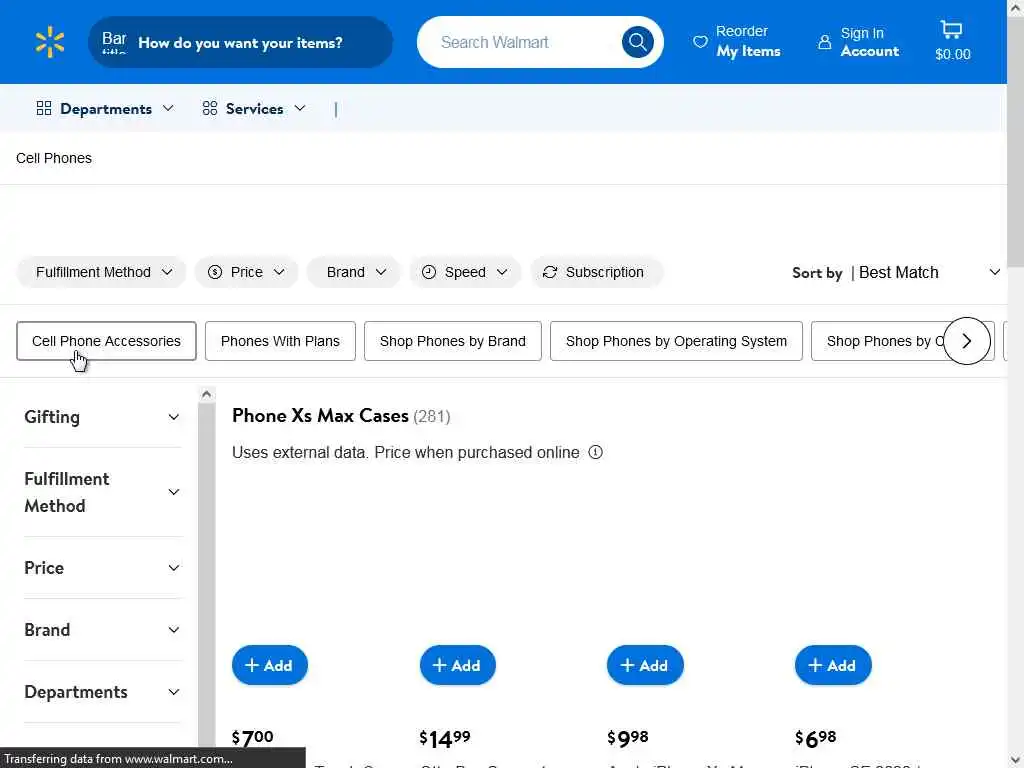Open Reorder My Items link
Image resolution: width=1024 pixels, height=768 pixels.
pyautogui.click(x=737, y=41)
